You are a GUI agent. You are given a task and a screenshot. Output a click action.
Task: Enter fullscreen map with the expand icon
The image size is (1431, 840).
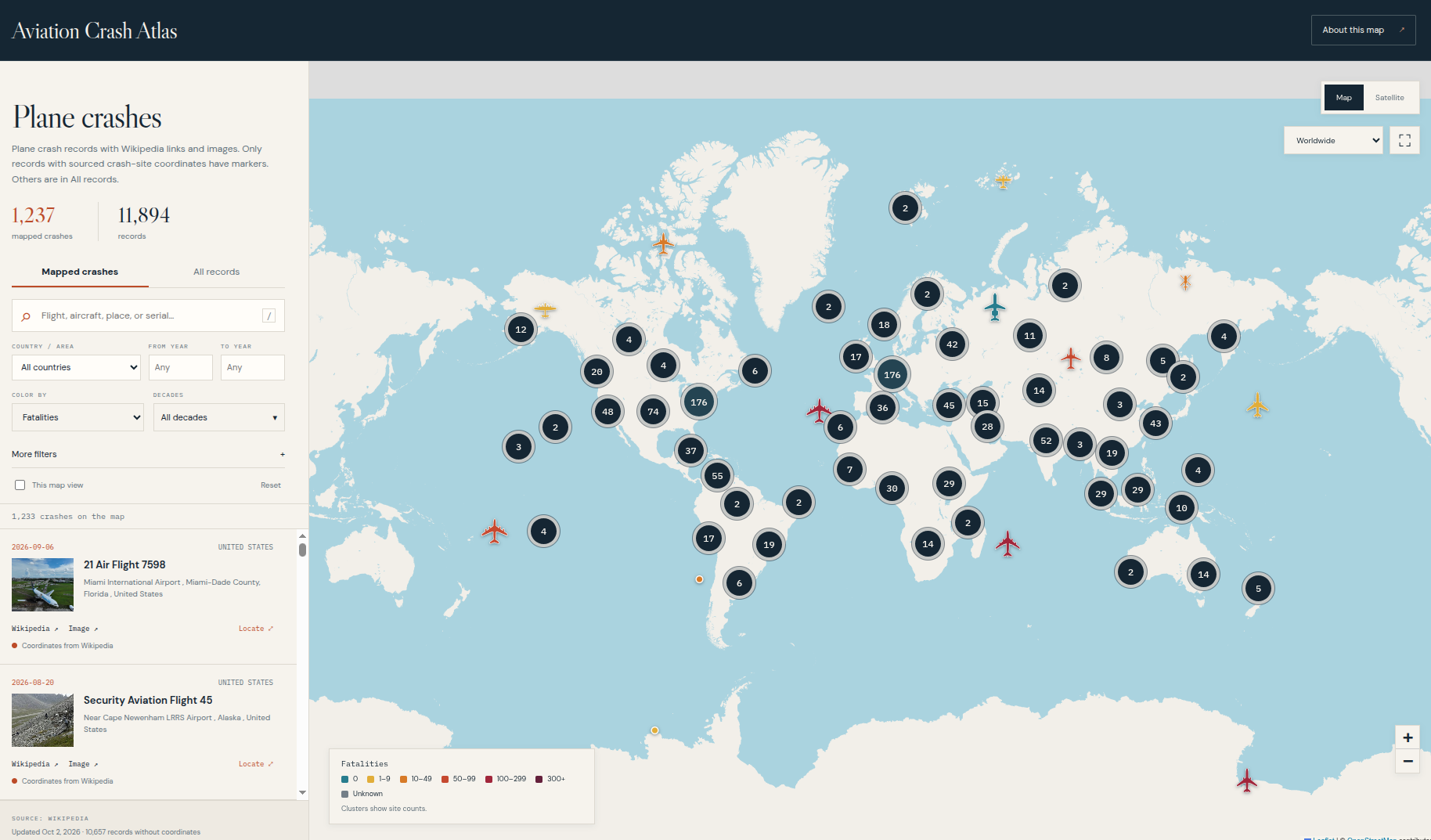pyautogui.click(x=1404, y=141)
